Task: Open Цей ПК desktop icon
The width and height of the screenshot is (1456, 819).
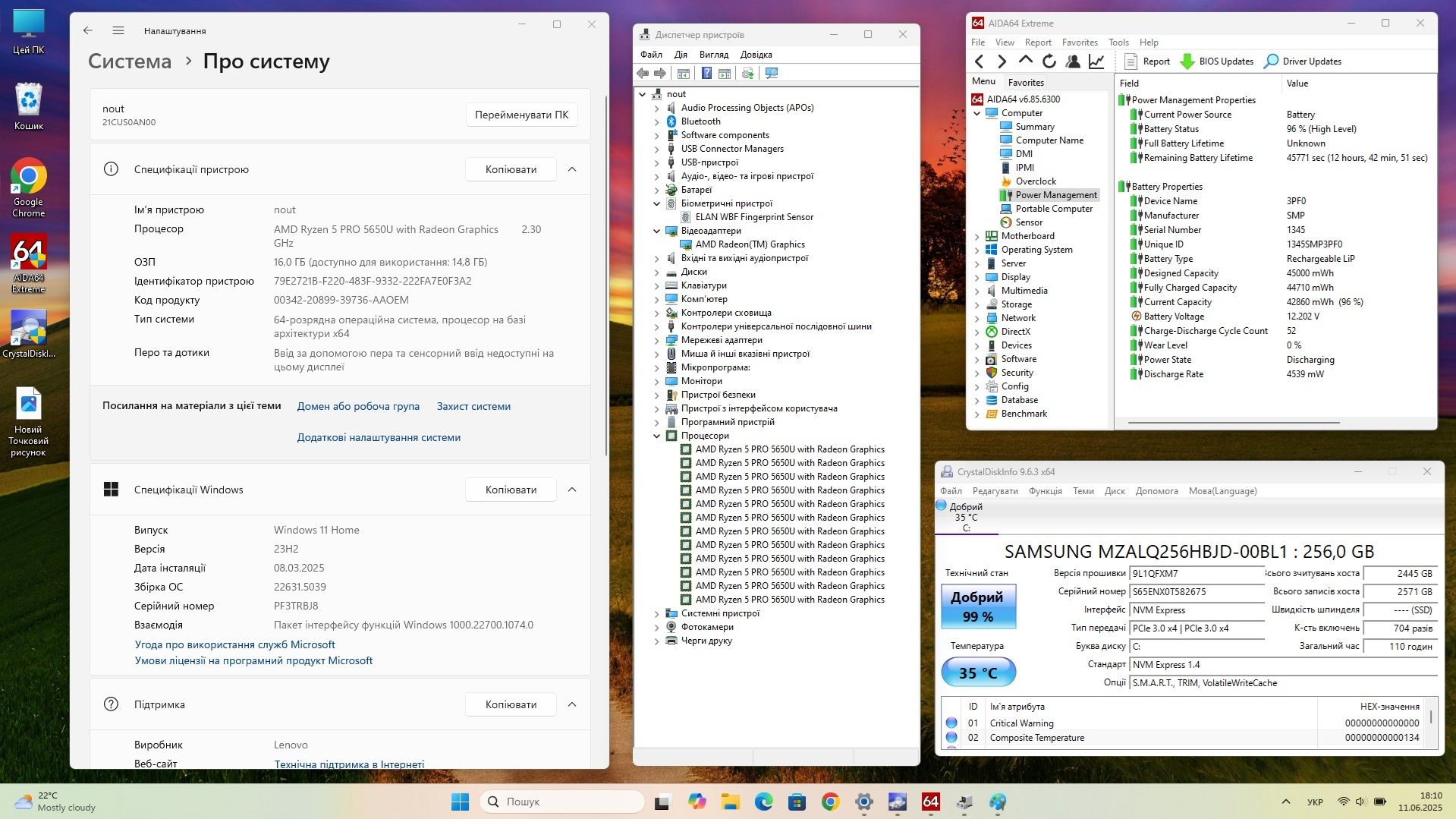Action: tap(28, 32)
